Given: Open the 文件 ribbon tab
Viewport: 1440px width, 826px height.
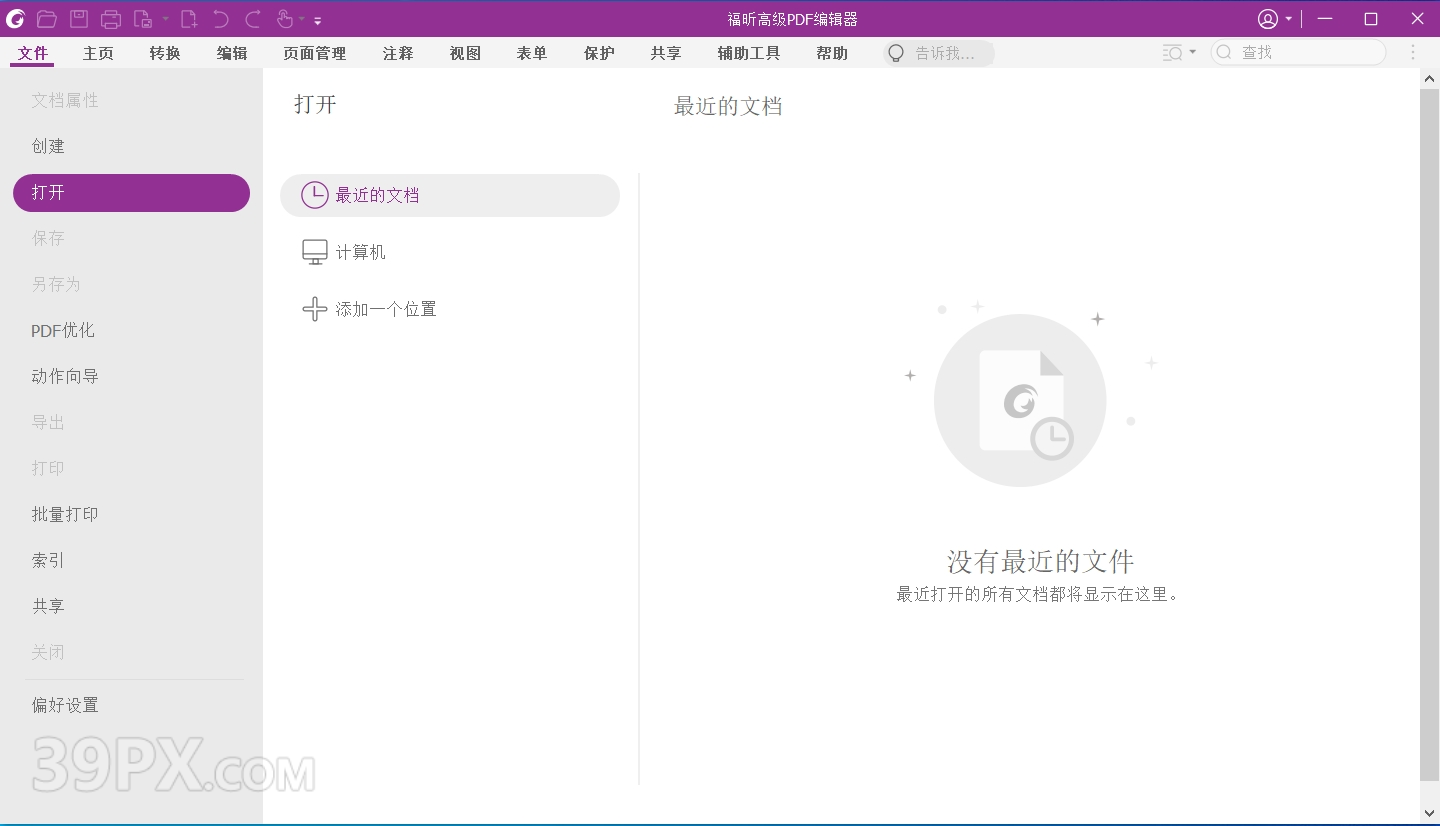Looking at the screenshot, I should point(33,54).
